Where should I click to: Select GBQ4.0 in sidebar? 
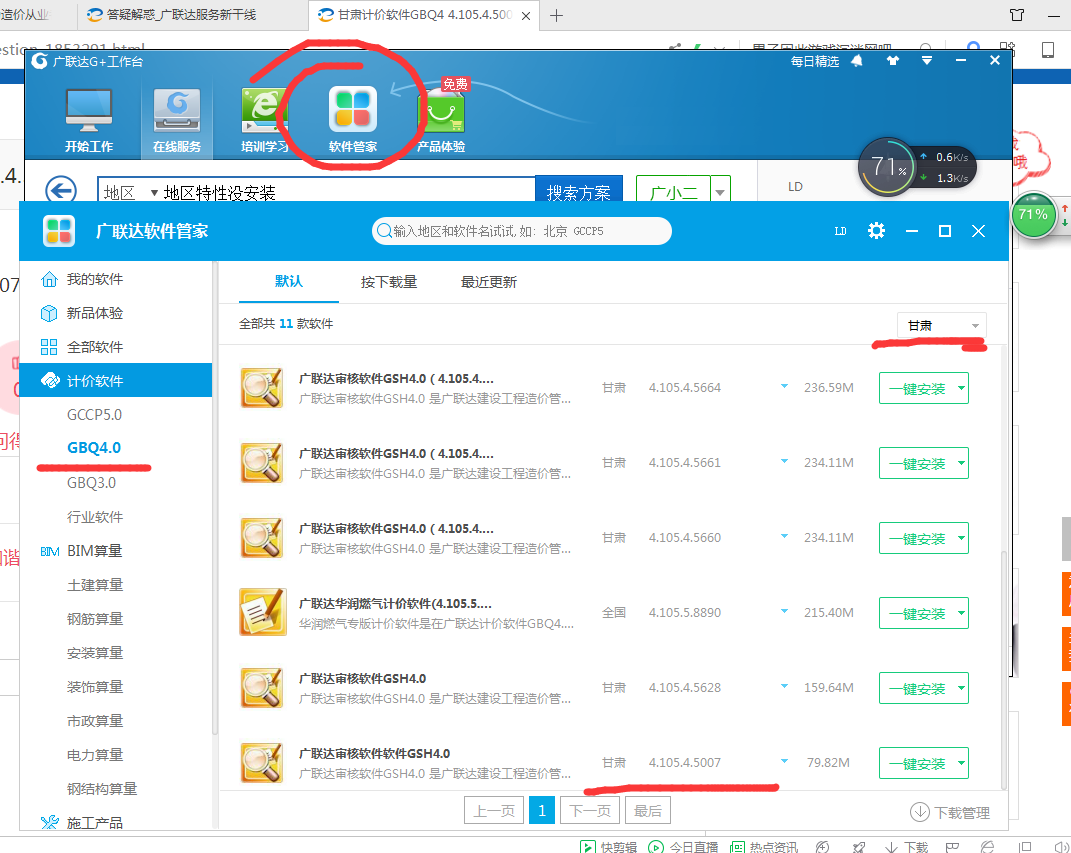[94, 448]
